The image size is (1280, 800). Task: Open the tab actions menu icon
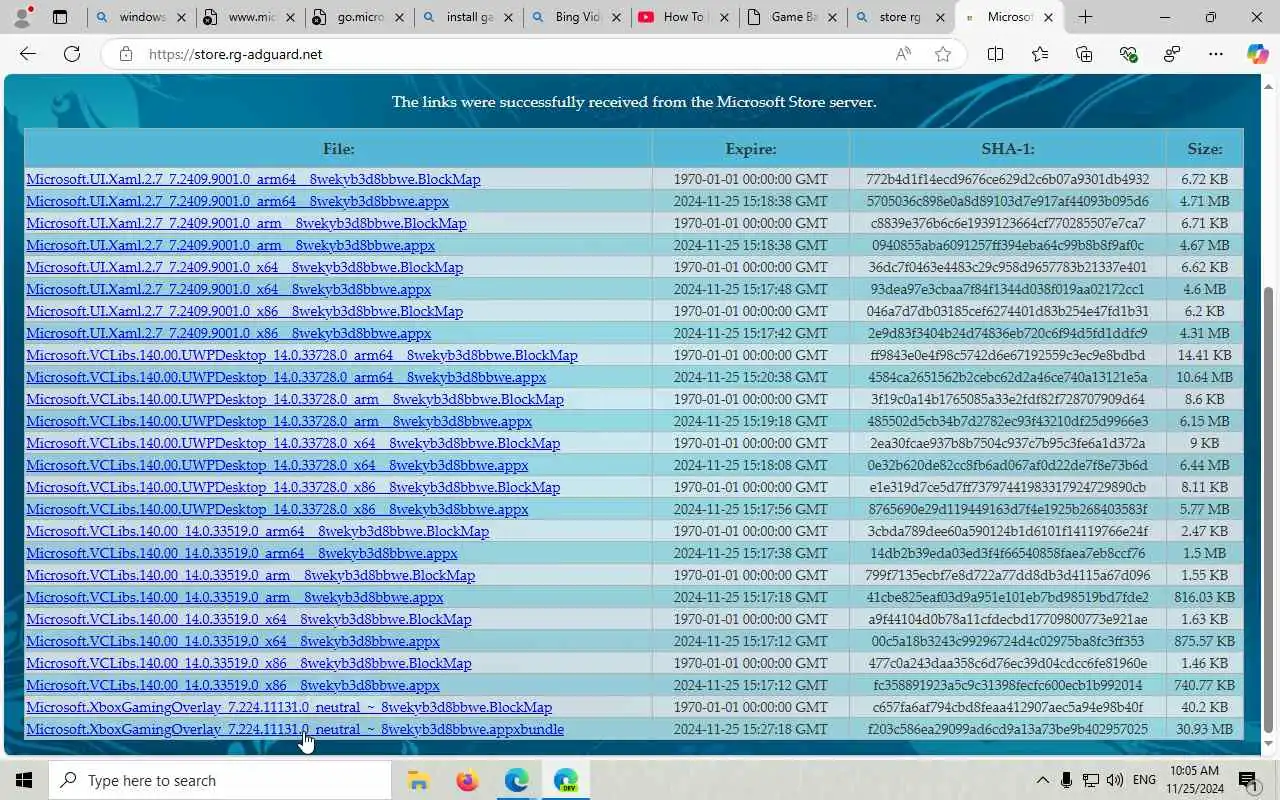[60, 17]
